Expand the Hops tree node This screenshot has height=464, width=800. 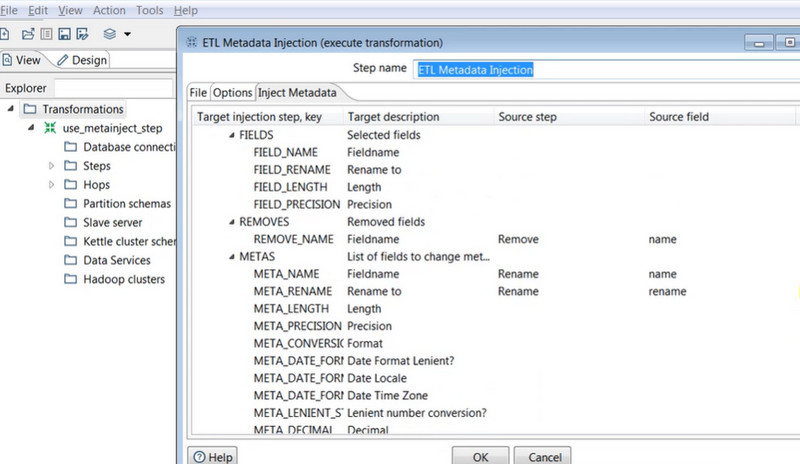[x=52, y=185]
